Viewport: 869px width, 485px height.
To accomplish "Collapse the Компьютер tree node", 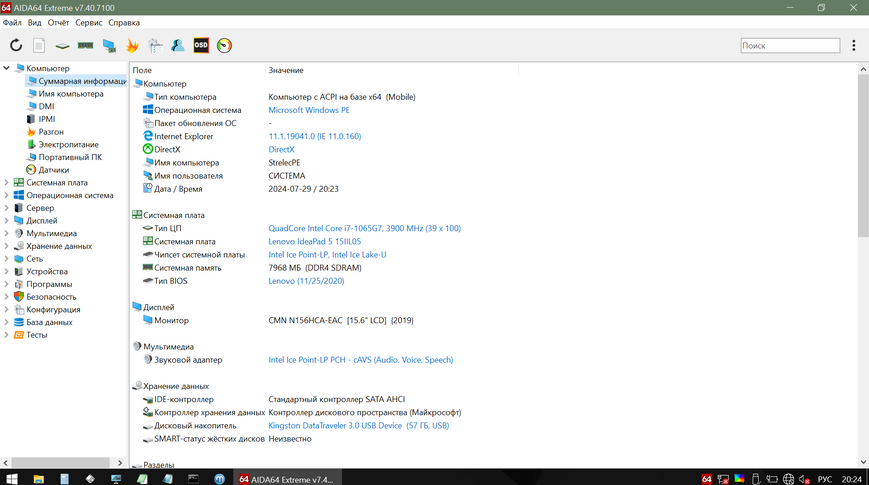I will point(7,68).
